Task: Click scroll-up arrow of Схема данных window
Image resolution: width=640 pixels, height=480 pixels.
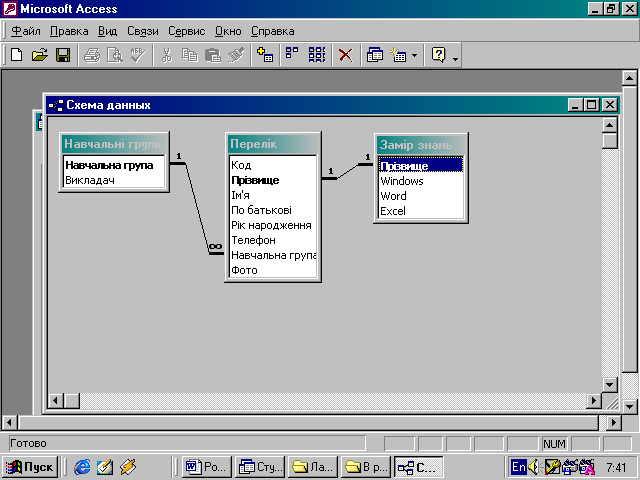Action: tap(609, 125)
